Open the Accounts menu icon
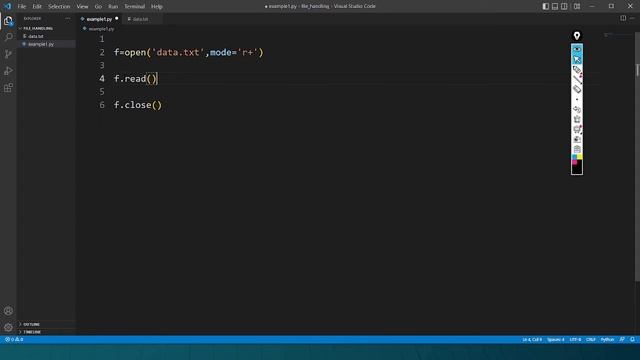 tap(8, 311)
